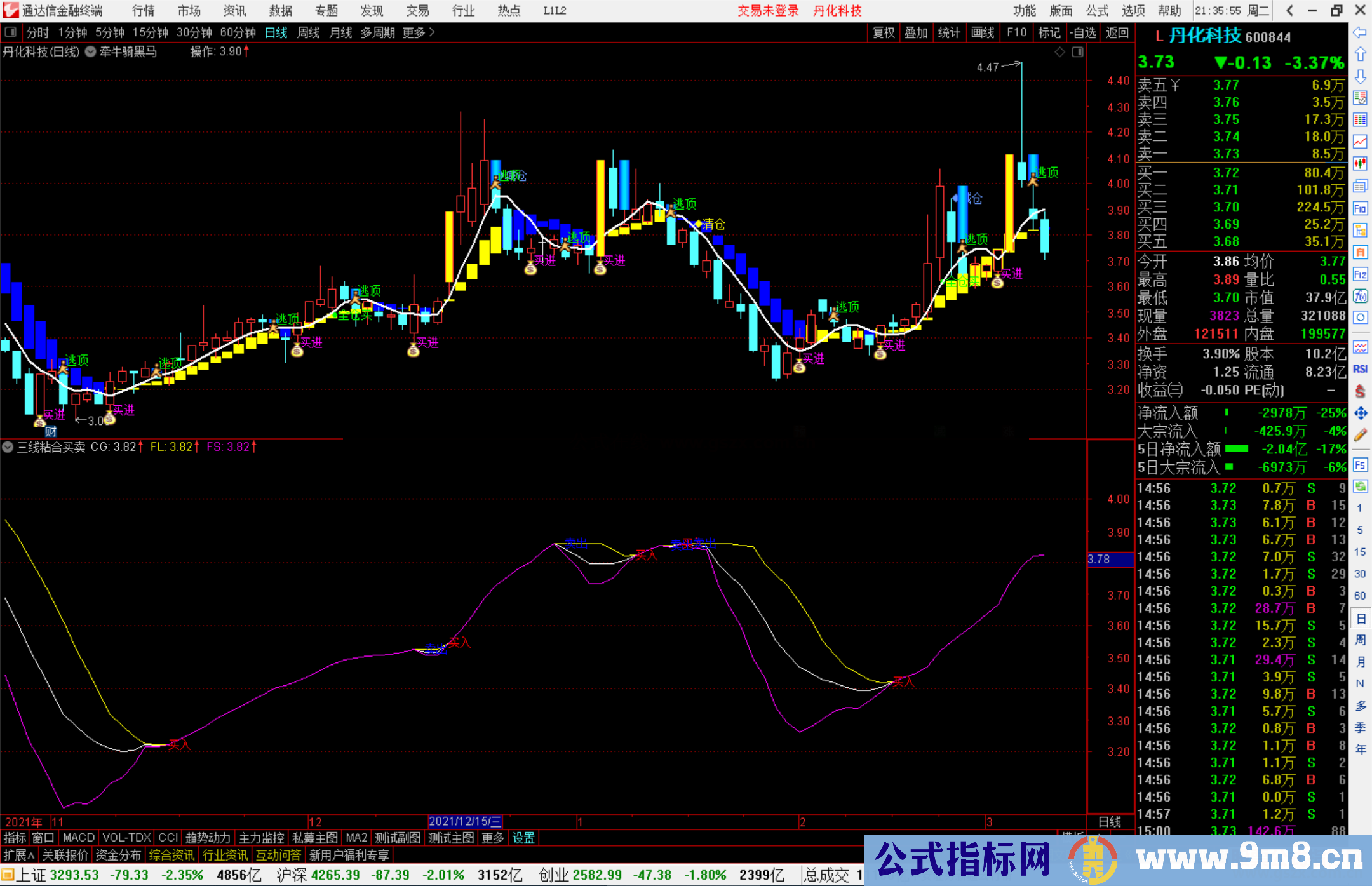
Task: Click the 返回 button in chart toolbar
Action: pos(1117,32)
